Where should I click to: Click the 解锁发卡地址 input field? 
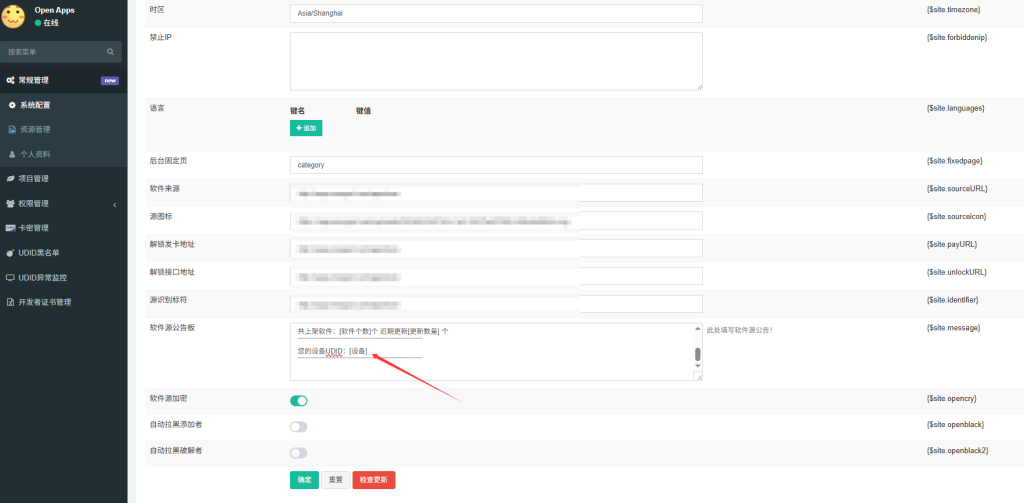(496, 248)
